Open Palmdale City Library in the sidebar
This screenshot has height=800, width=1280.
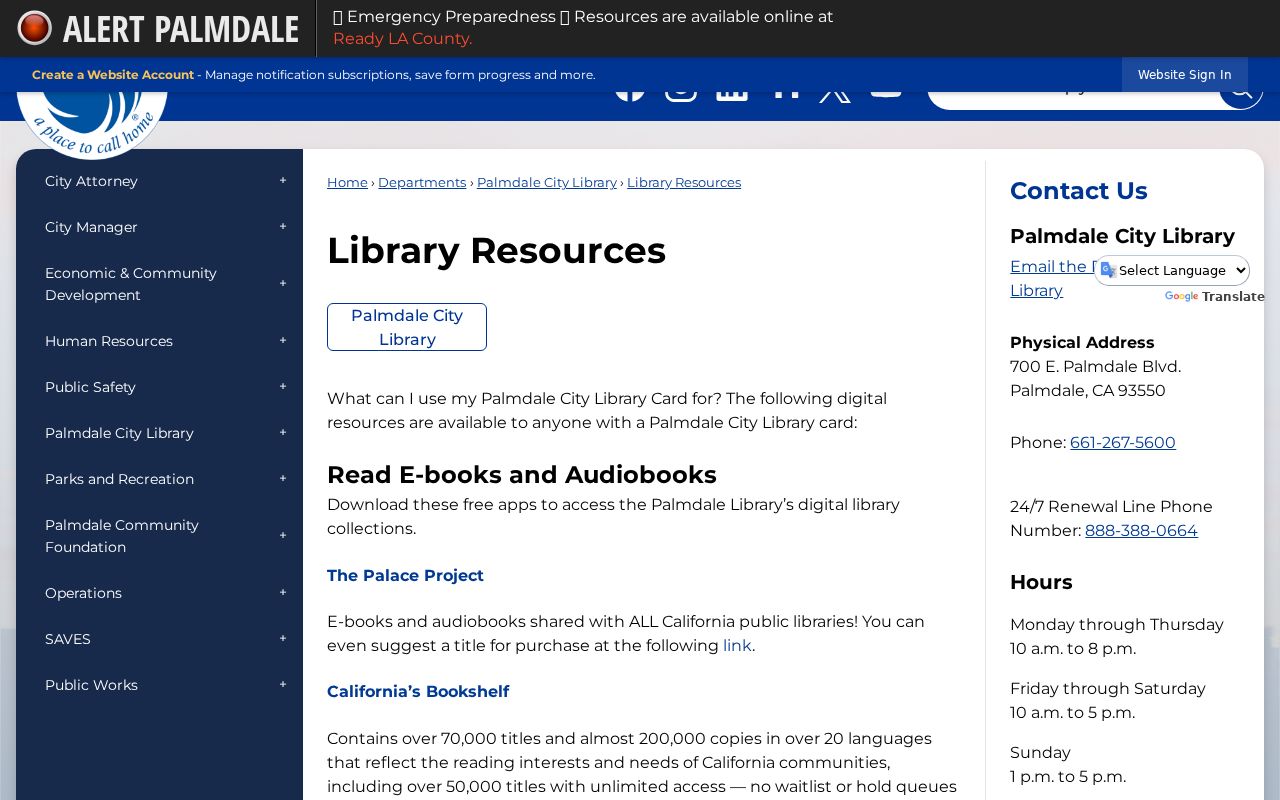point(119,433)
